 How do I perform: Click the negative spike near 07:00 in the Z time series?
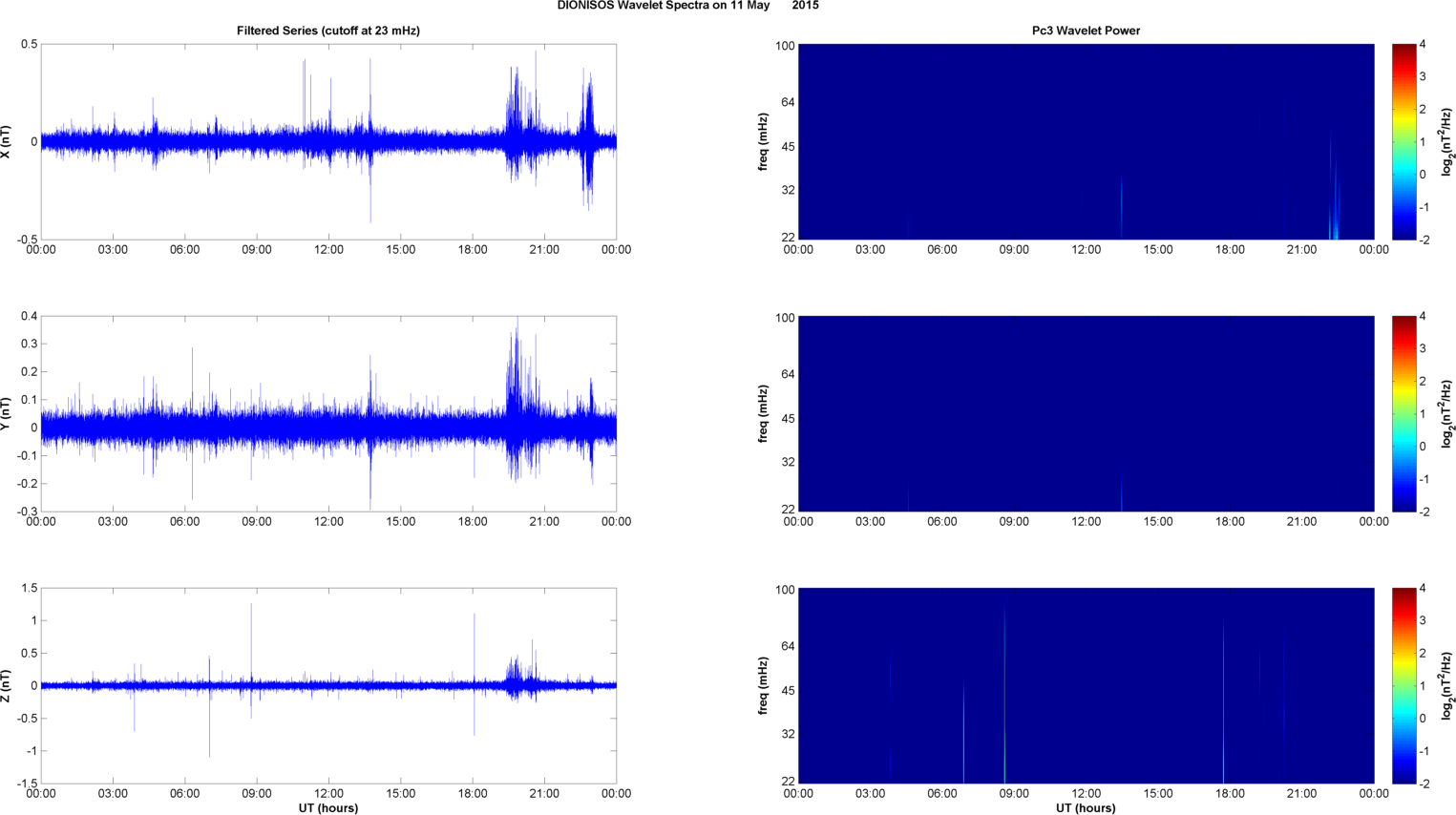[x=209, y=722]
